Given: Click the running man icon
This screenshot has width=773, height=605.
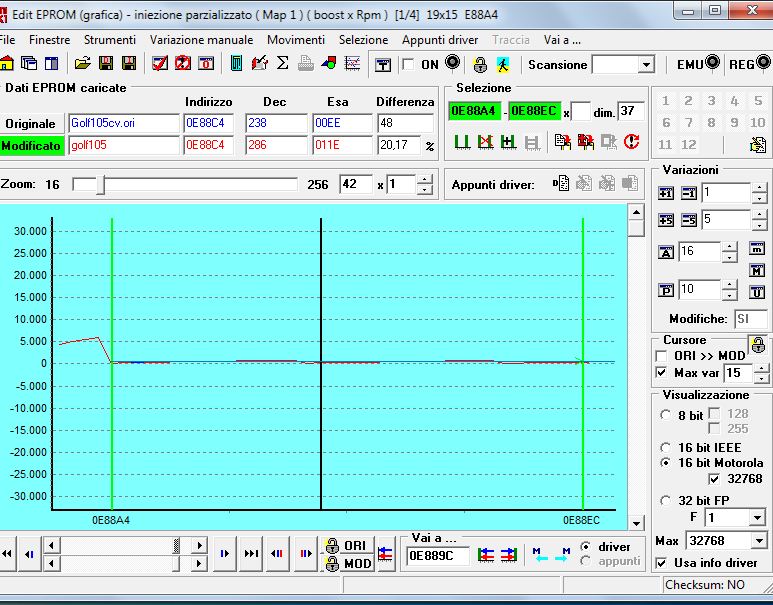Looking at the screenshot, I should 503,64.
